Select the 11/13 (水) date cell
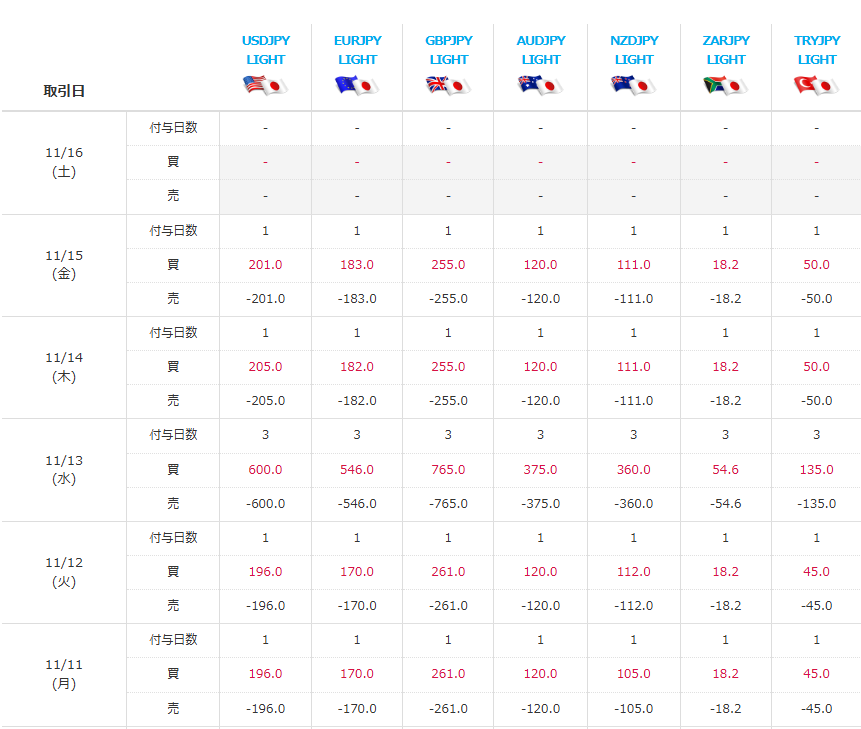Image resolution: width=861 pixels, height=729 pixels. point(64,469)
